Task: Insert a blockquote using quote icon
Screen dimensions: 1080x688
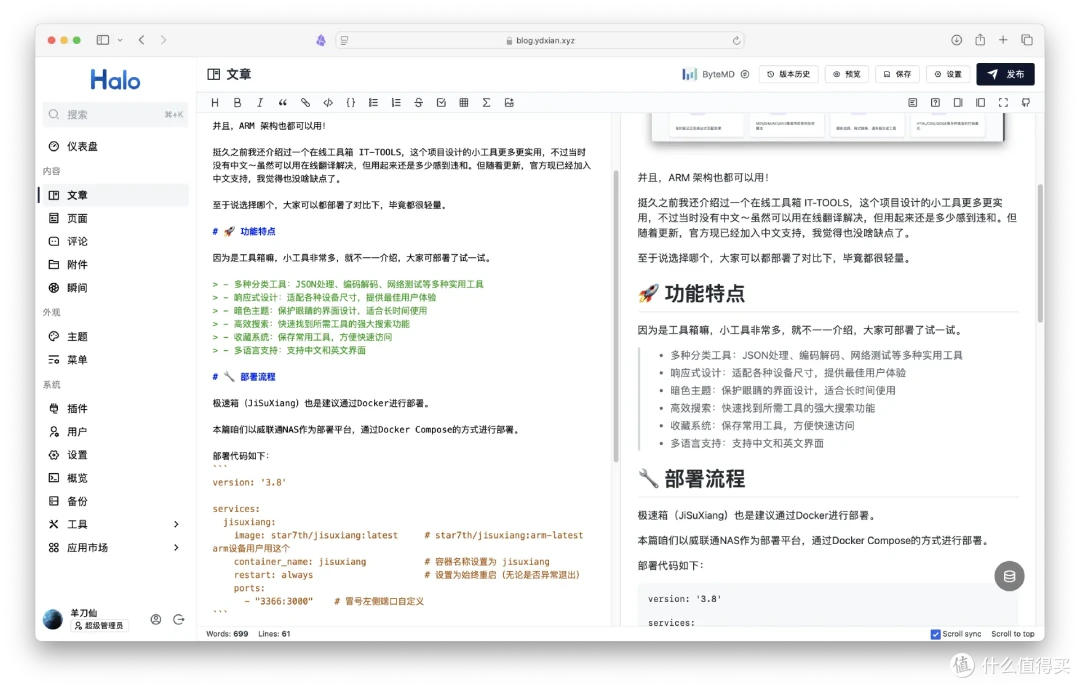Action: pyautogui.click(x=282, y=103)
